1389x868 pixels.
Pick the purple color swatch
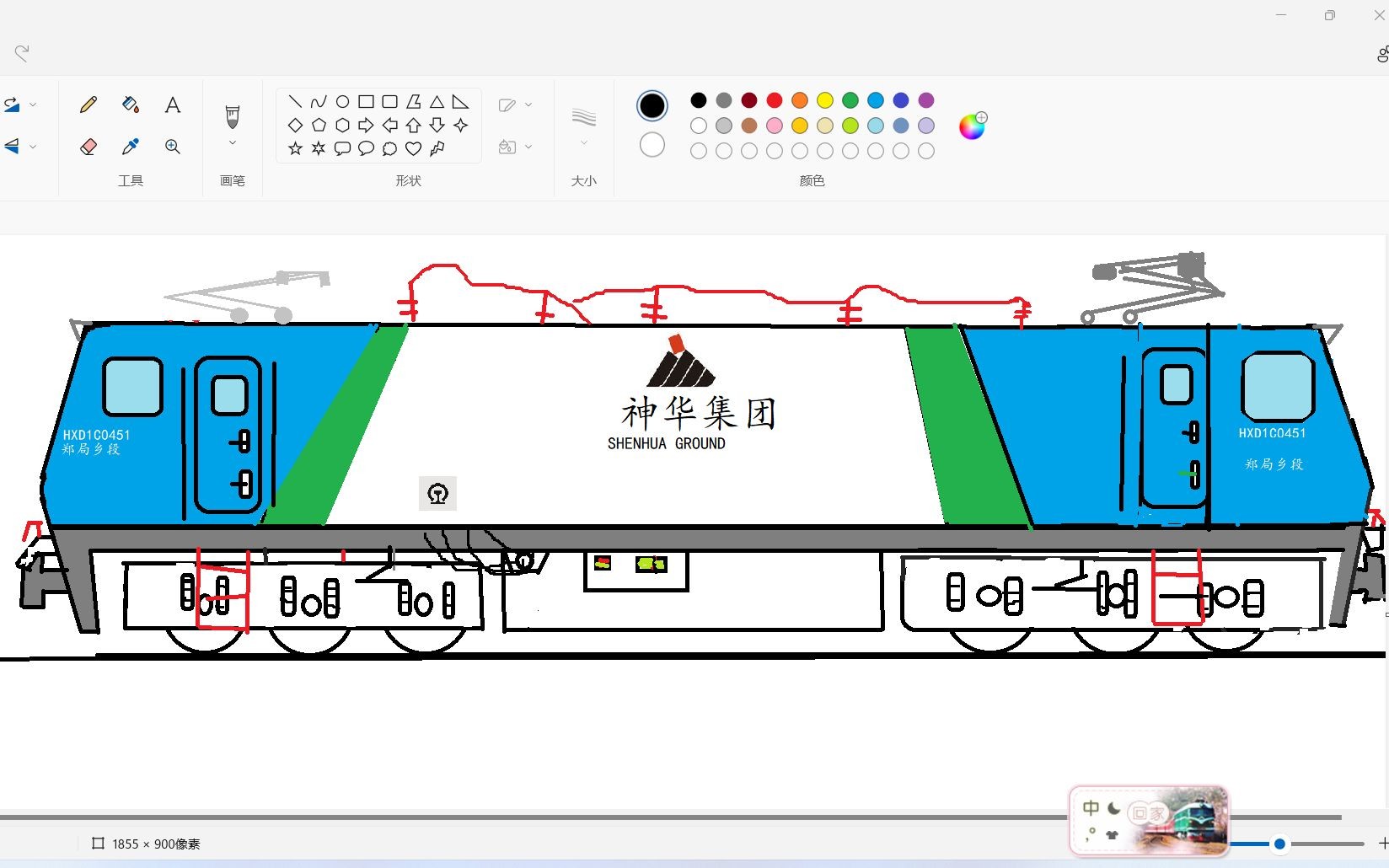coord(926,100)
